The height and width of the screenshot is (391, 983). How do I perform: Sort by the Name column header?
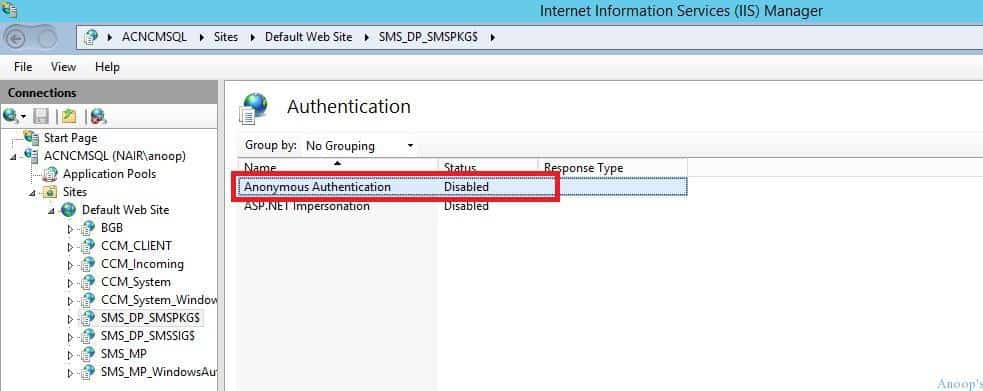pos(337,167)
